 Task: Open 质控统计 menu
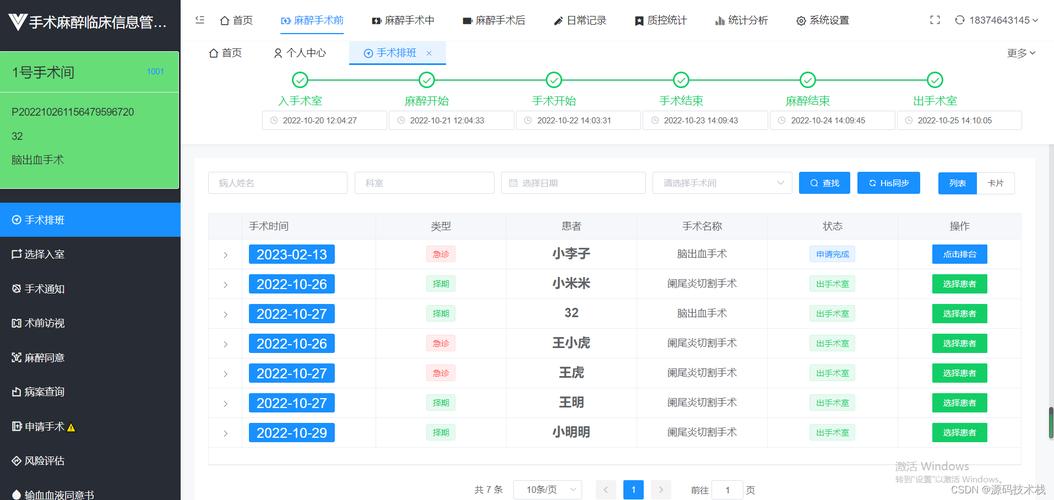coord(661,20)
